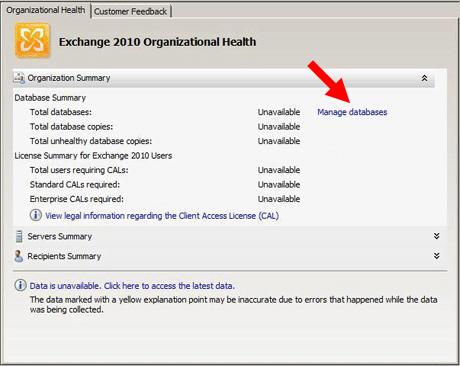
Task: Click the info icon beside Data is unavailable
Action: [x=20, y=285]
